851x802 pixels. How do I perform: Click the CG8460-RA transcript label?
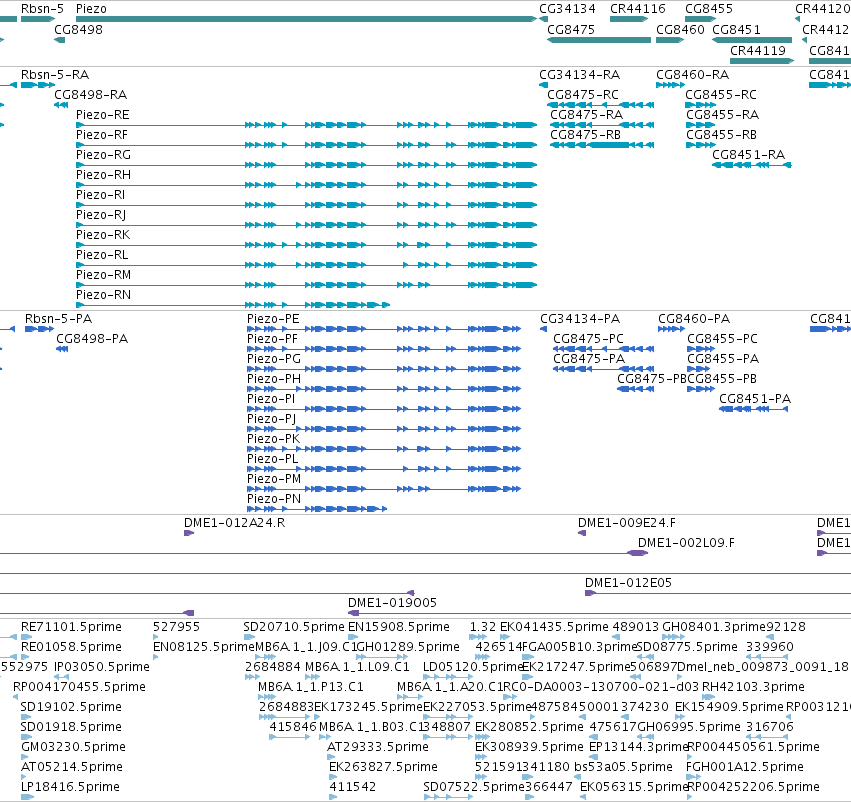693,74
